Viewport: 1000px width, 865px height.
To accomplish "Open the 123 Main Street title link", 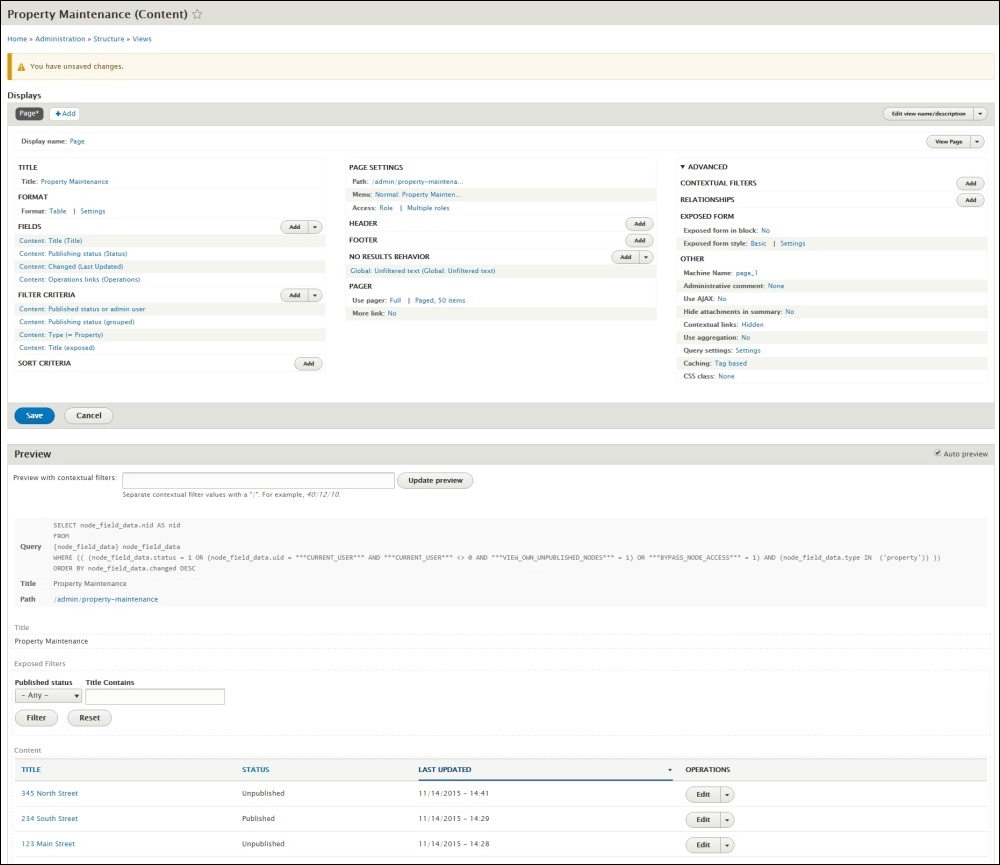I will coord(48,844).
